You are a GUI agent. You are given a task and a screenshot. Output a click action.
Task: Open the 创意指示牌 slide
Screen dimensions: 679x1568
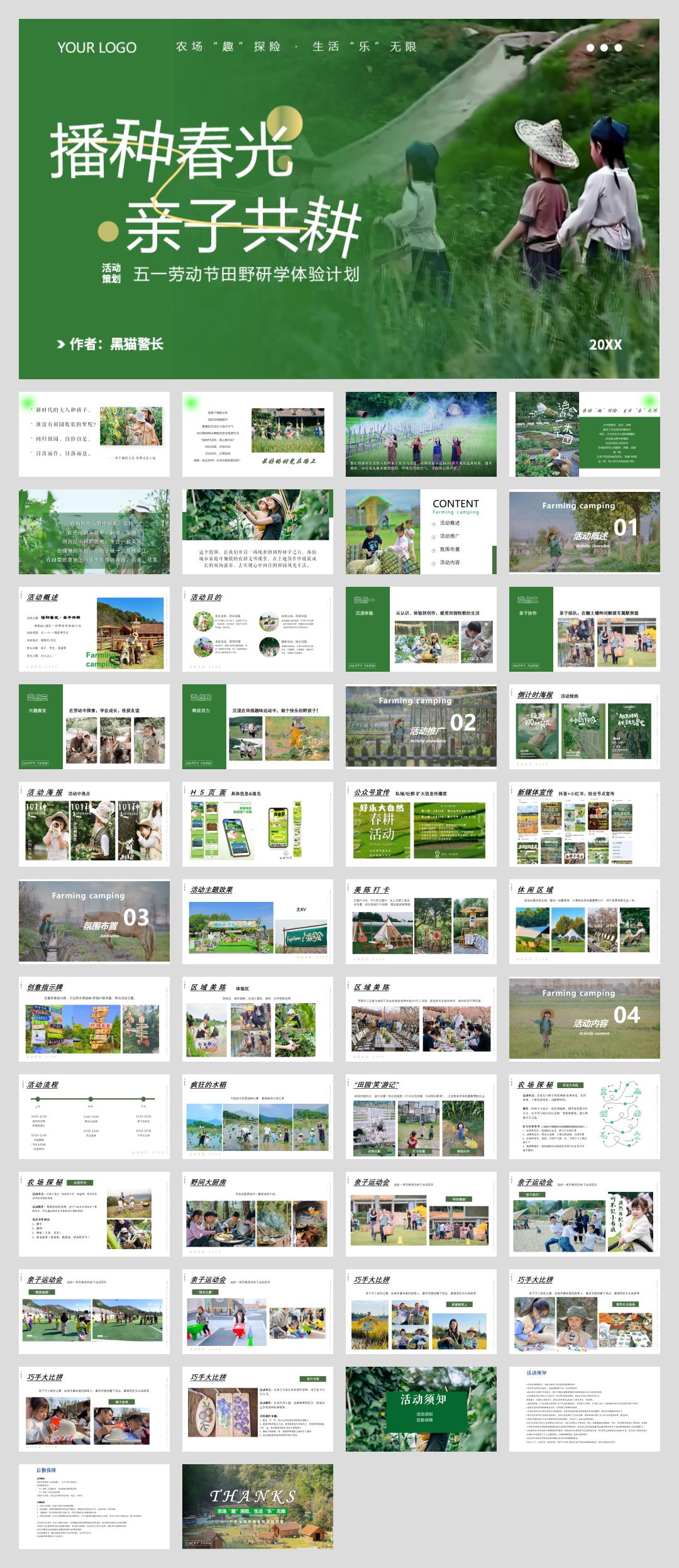[94, 1019]
